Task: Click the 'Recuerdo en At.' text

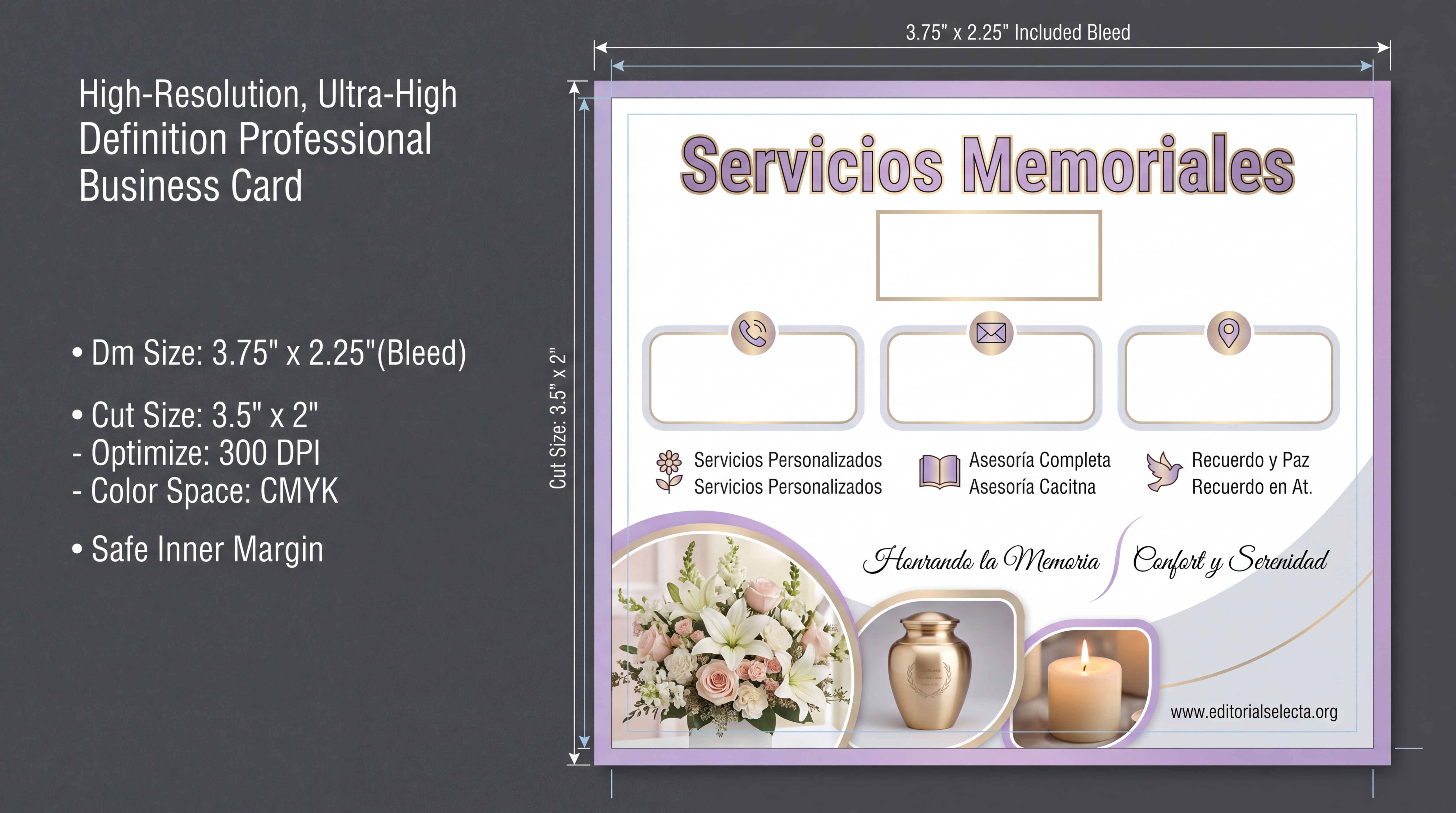Action: (x=1252, y=487)
